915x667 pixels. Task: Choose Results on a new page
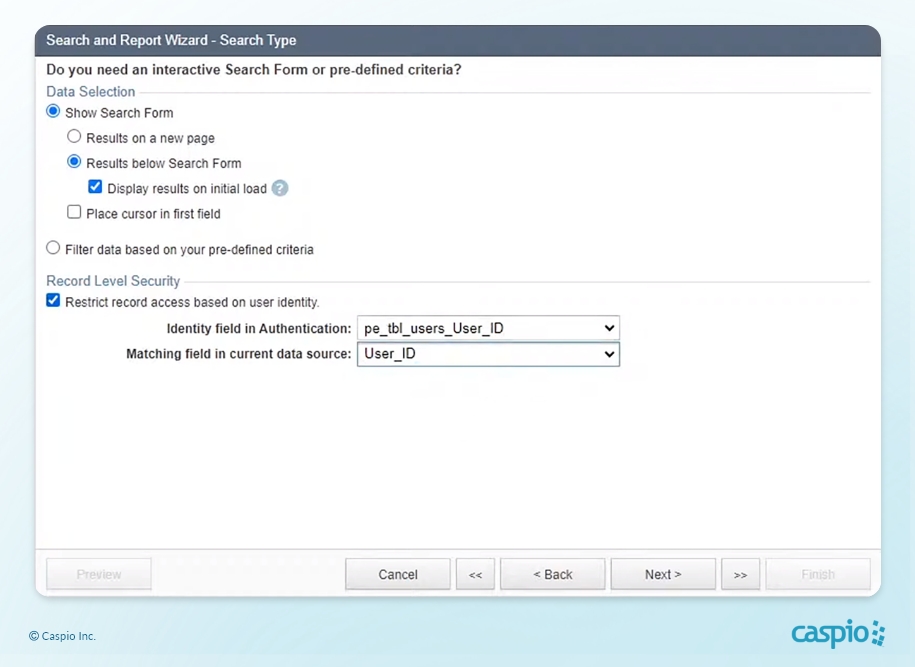pyautogui.click(x=74, y=137)
